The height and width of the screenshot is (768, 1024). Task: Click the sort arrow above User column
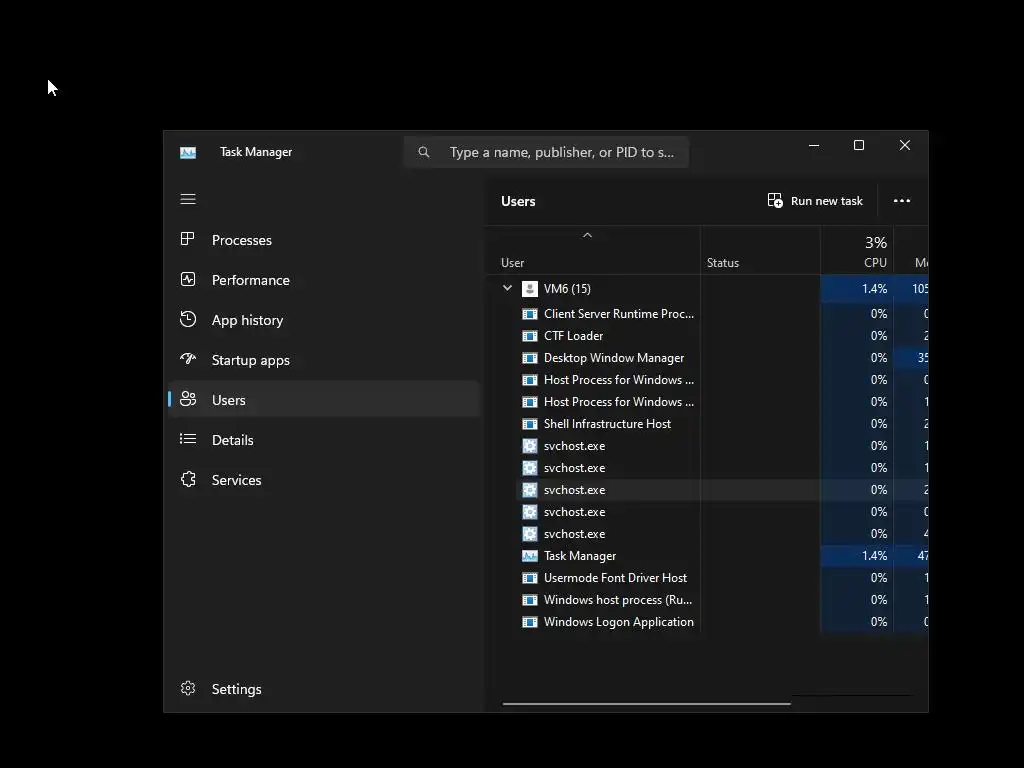coord(587,235)
